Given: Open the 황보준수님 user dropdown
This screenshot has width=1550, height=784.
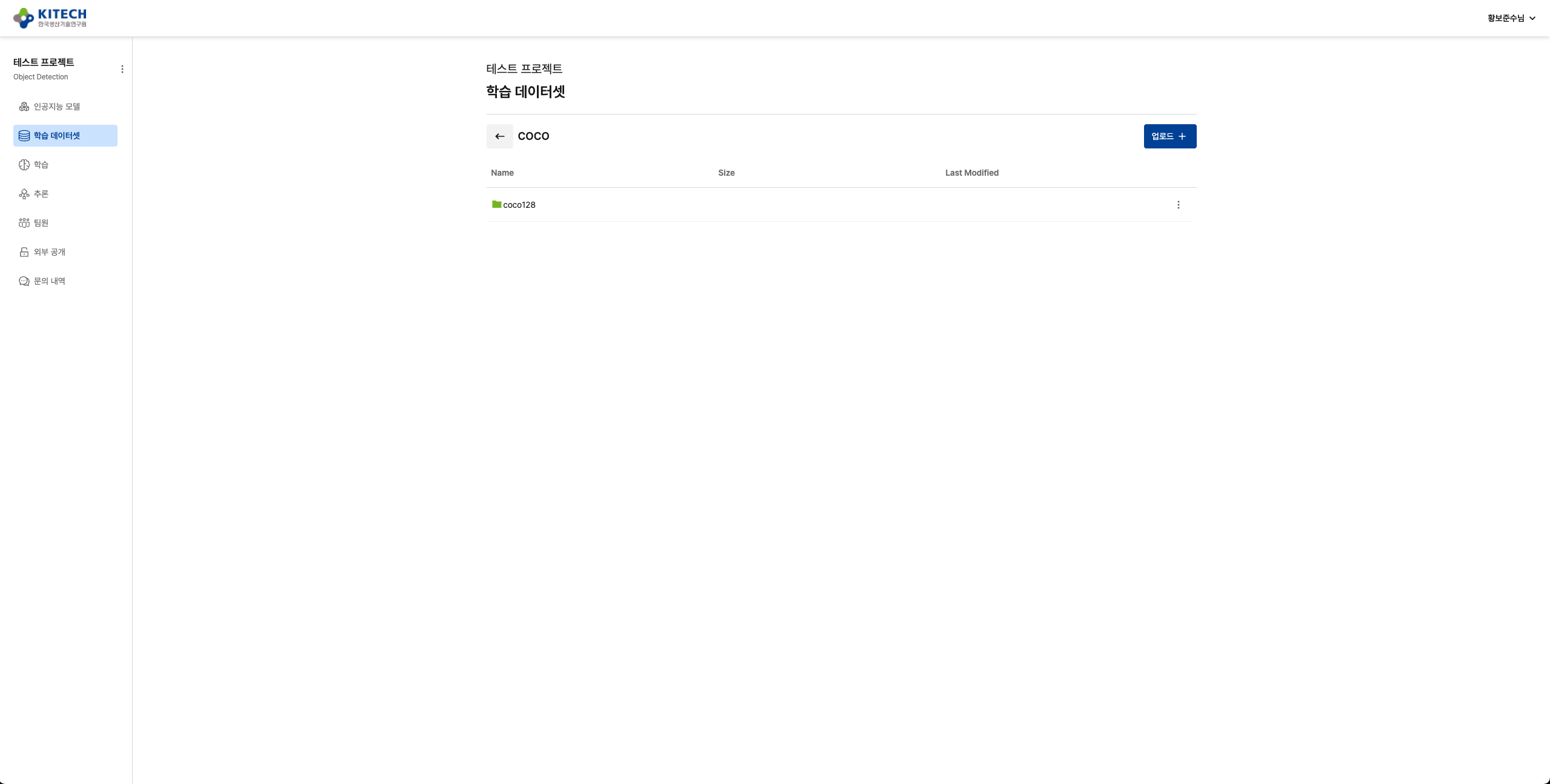Looking at the screenshot, I should [x=1511, y=18].
